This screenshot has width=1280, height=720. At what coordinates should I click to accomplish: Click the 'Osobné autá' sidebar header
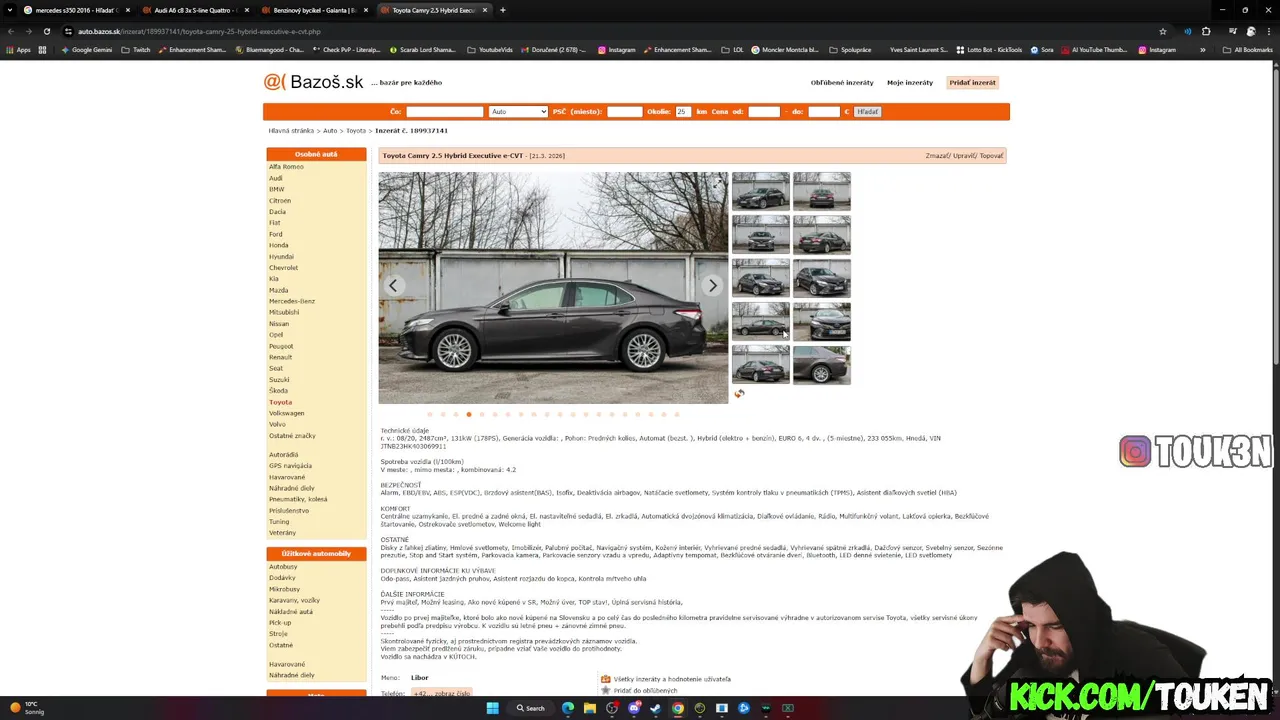316,154
